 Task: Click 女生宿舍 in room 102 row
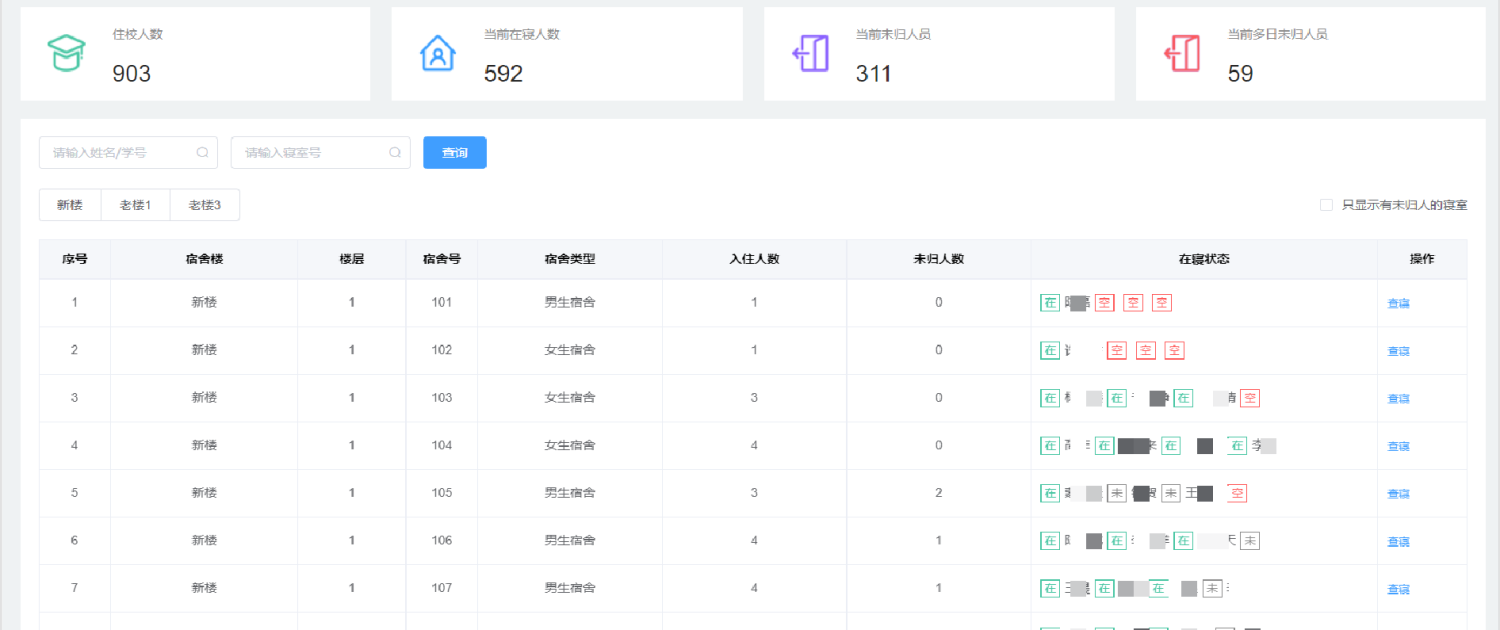click(x=570, y=350)
